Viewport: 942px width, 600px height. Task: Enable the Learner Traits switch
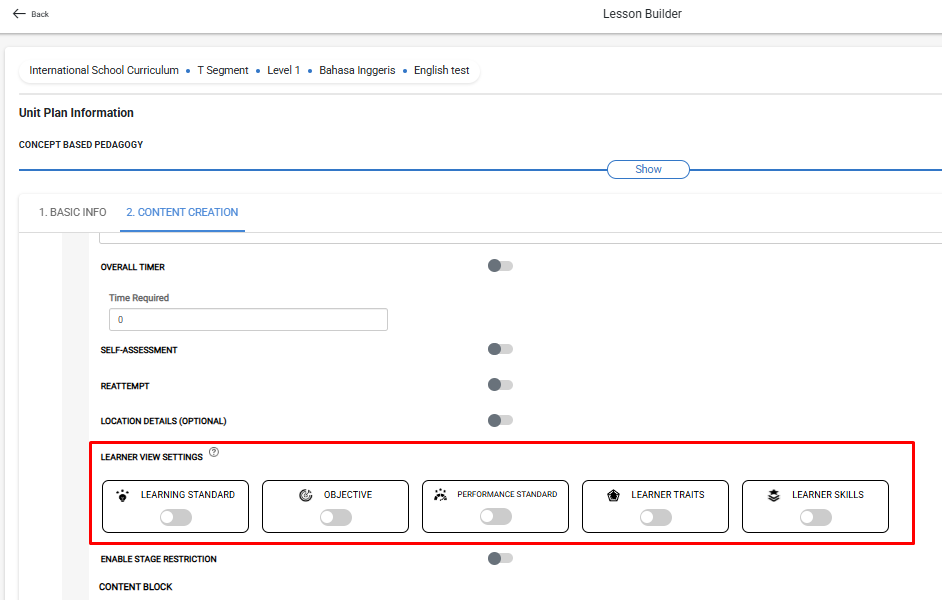(656, 517)
